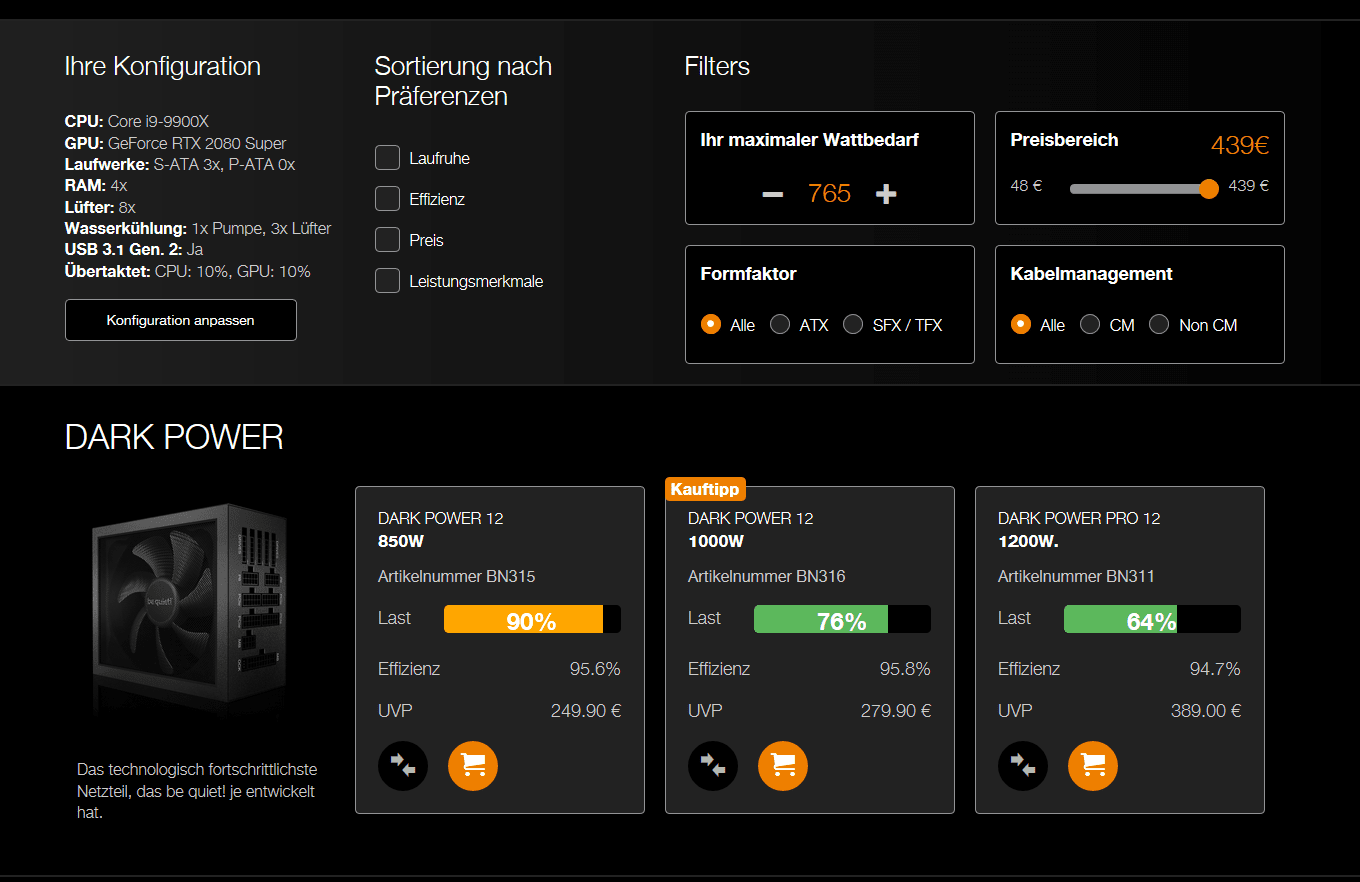The image size is (1360, 882).
Task: Click the Wasserkühlung configuration line
Action: [198, 228]
